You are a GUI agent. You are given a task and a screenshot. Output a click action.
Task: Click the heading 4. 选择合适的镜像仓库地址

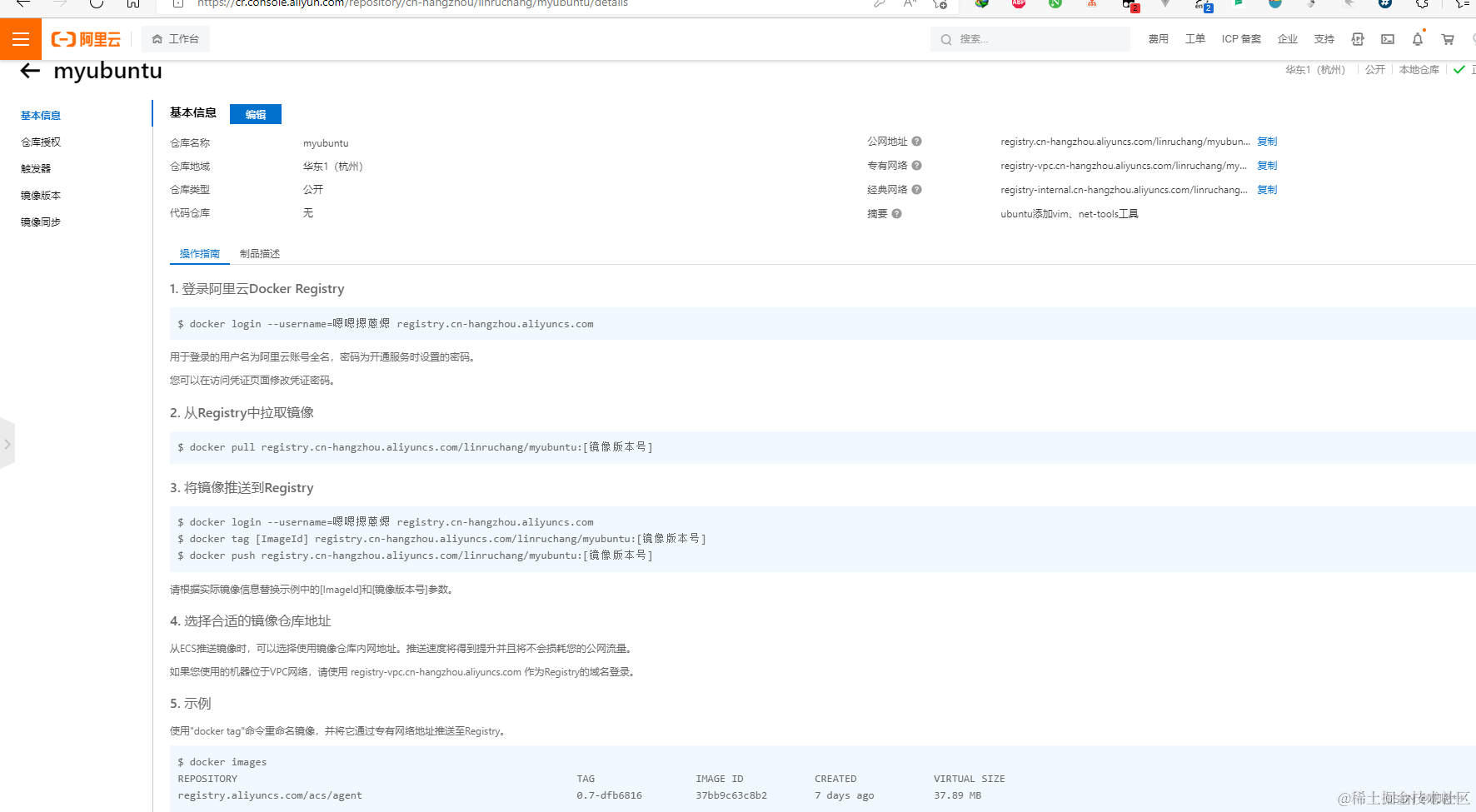(x=250, y=621)
